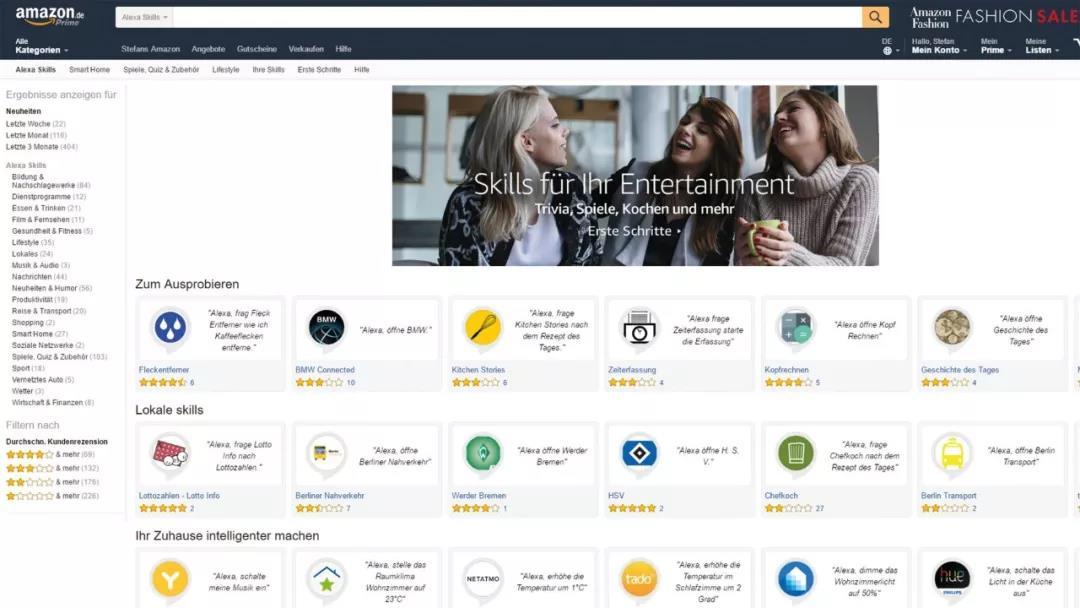Open the Angebote link
1080x608 pixels.
(x=208, y=49)
